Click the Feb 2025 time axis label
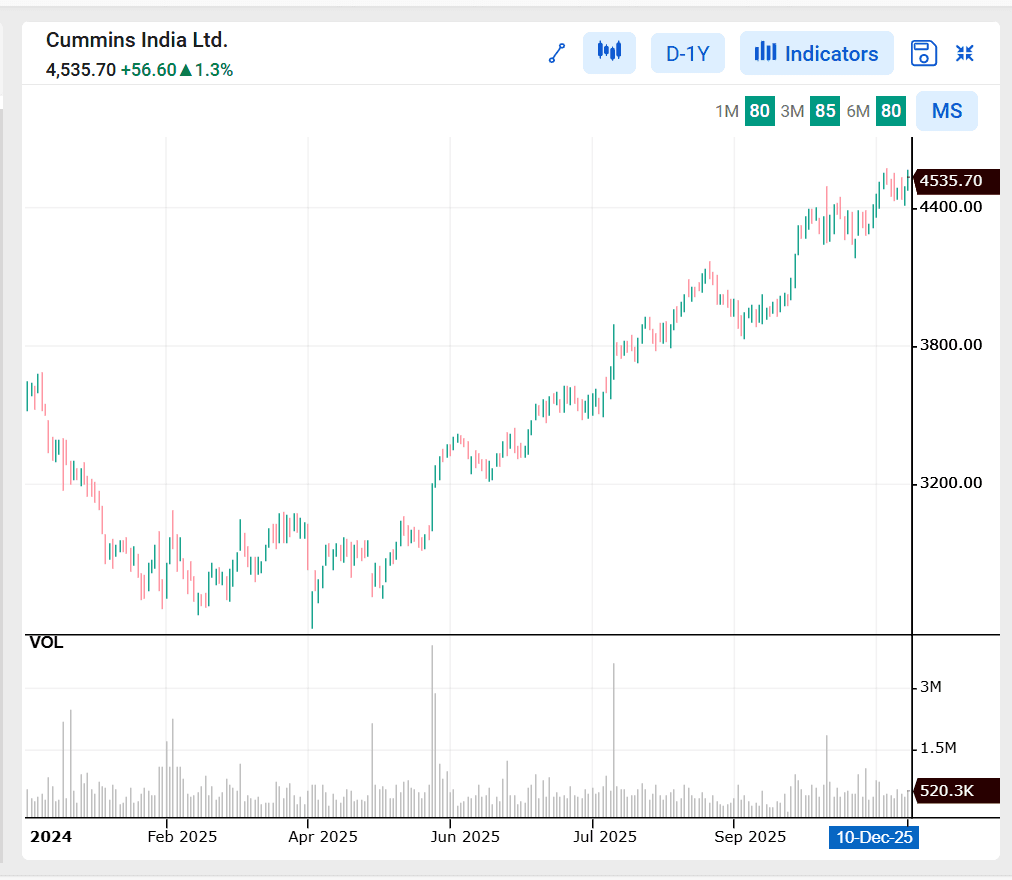This screenshot has height=880, width=1012. (182, 837)
